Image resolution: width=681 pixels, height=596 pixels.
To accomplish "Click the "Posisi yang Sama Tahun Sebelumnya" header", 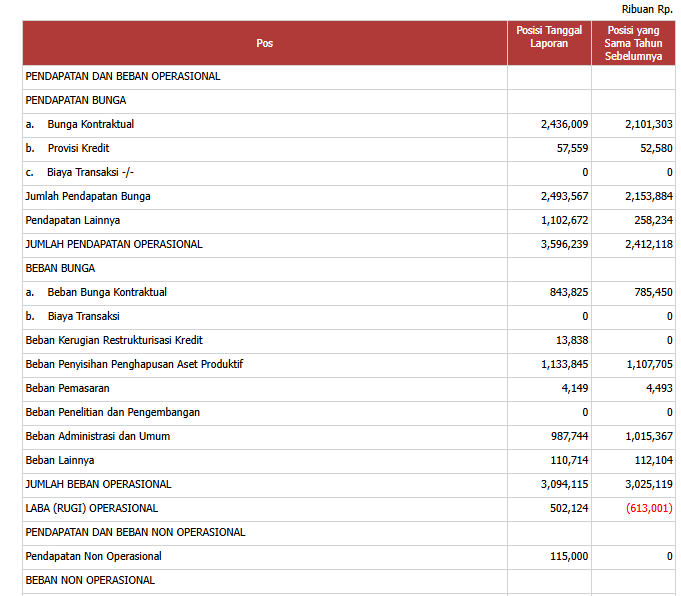I will [x=633, y=43].
